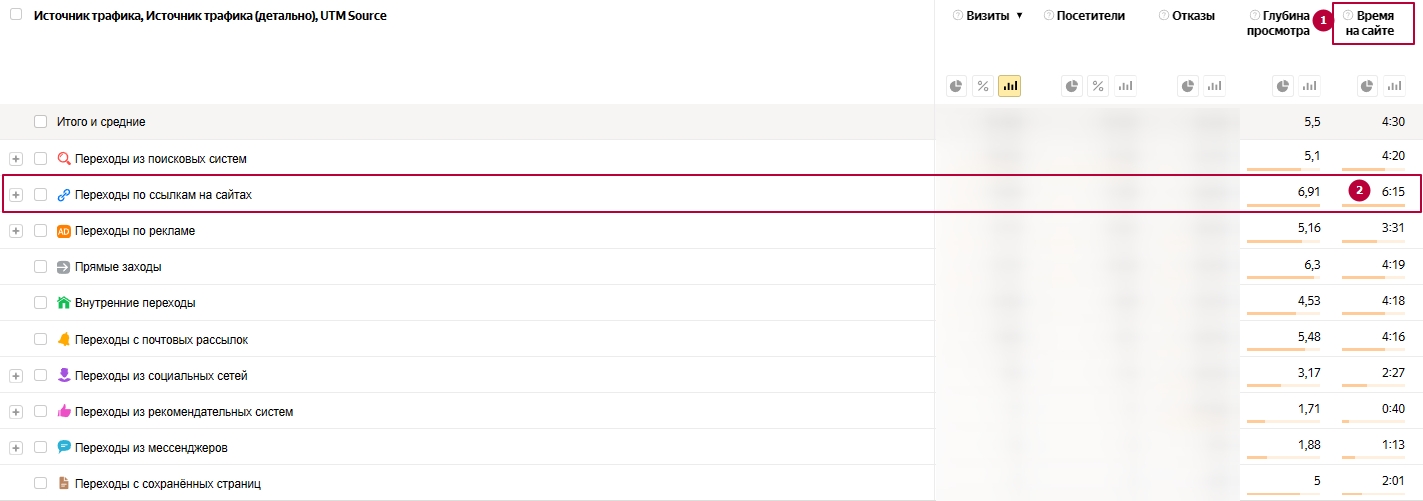Select all rows with header checkbox
This screenshot has width=1423, height=501.
(x=16, y=15)
